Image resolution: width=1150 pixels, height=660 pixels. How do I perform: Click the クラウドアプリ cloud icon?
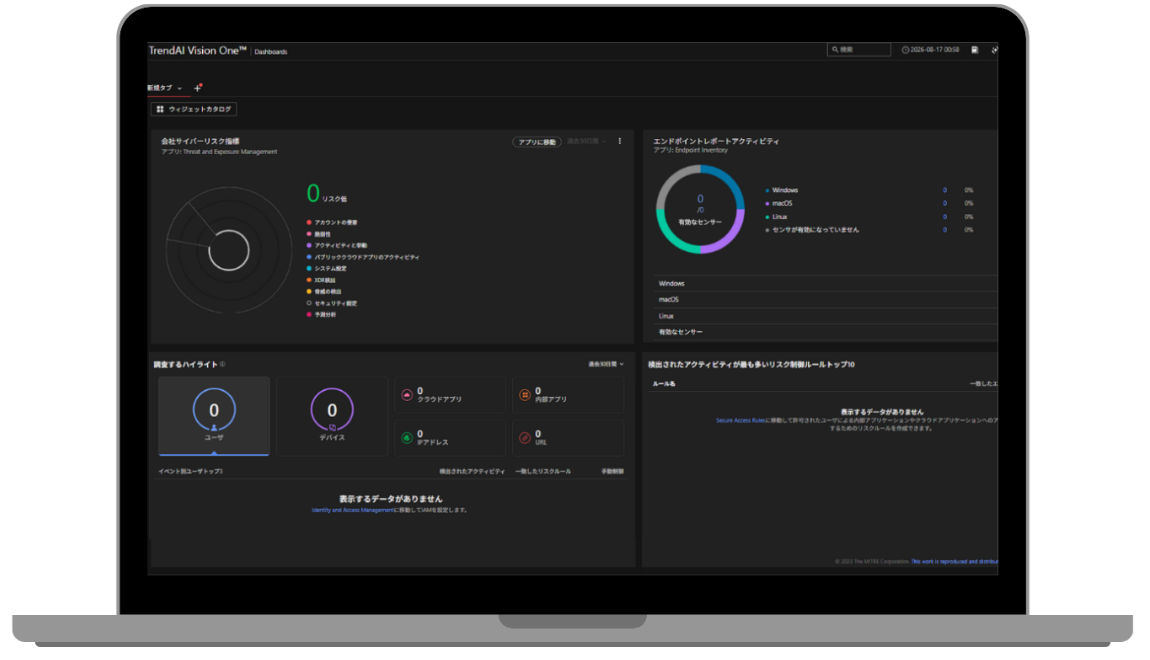tap(407, 395)
